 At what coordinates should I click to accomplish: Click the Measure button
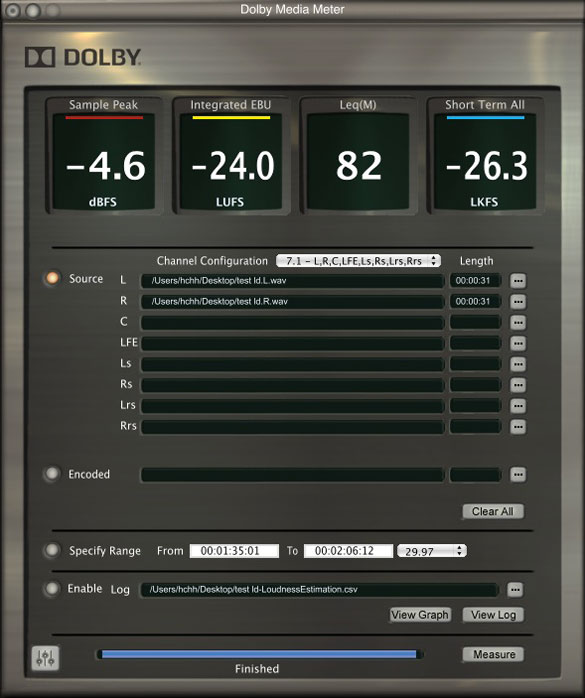[493, 654]
